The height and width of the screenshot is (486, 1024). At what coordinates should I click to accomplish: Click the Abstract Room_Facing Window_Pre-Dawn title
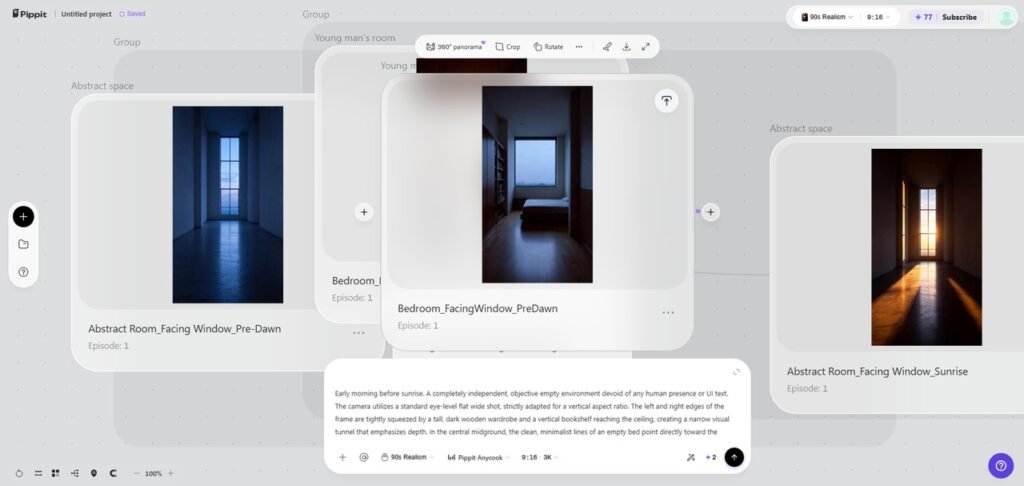pyautogui.click(x=185, y=329)
